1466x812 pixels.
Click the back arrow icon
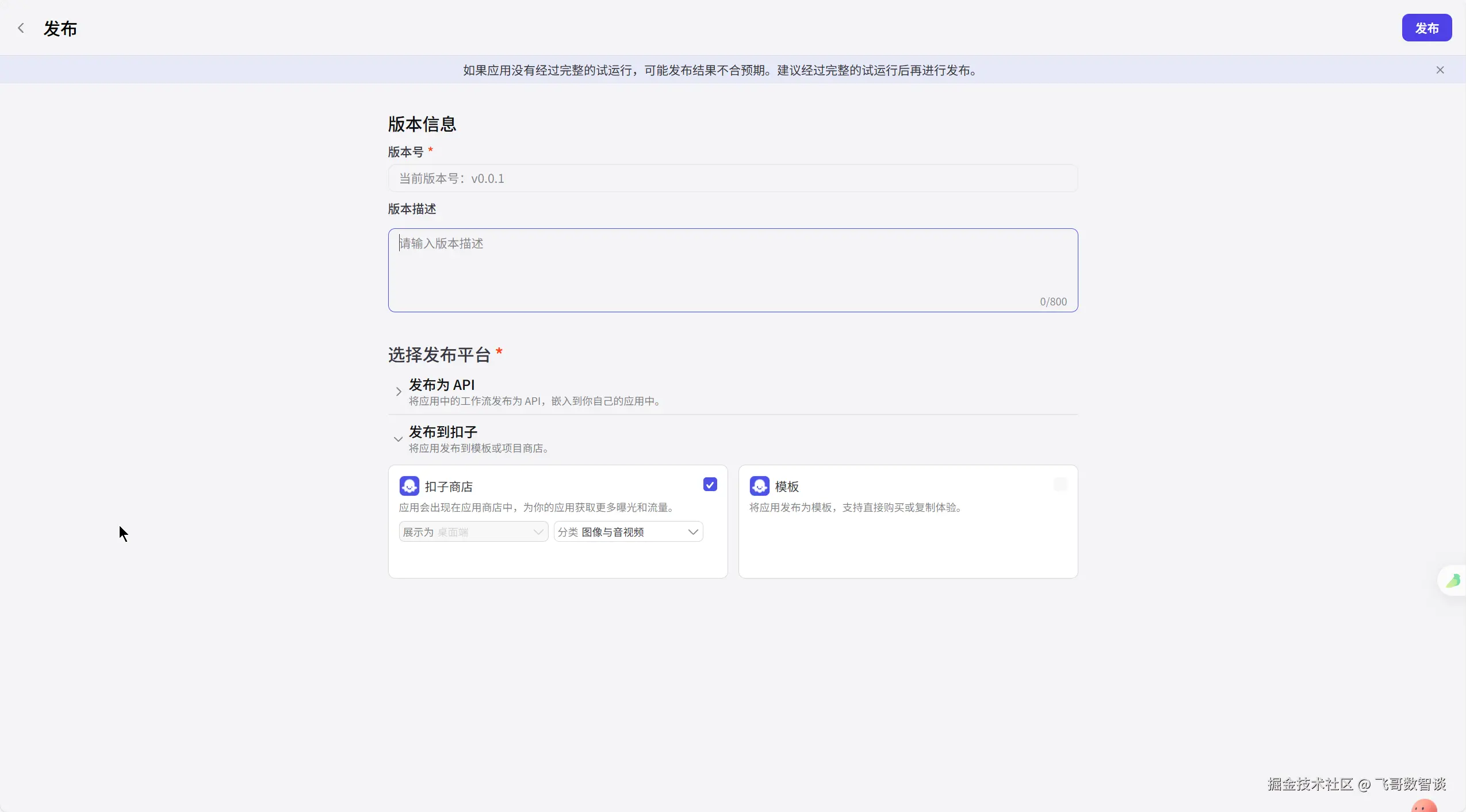pyautogui.click(x=21, y=28)
